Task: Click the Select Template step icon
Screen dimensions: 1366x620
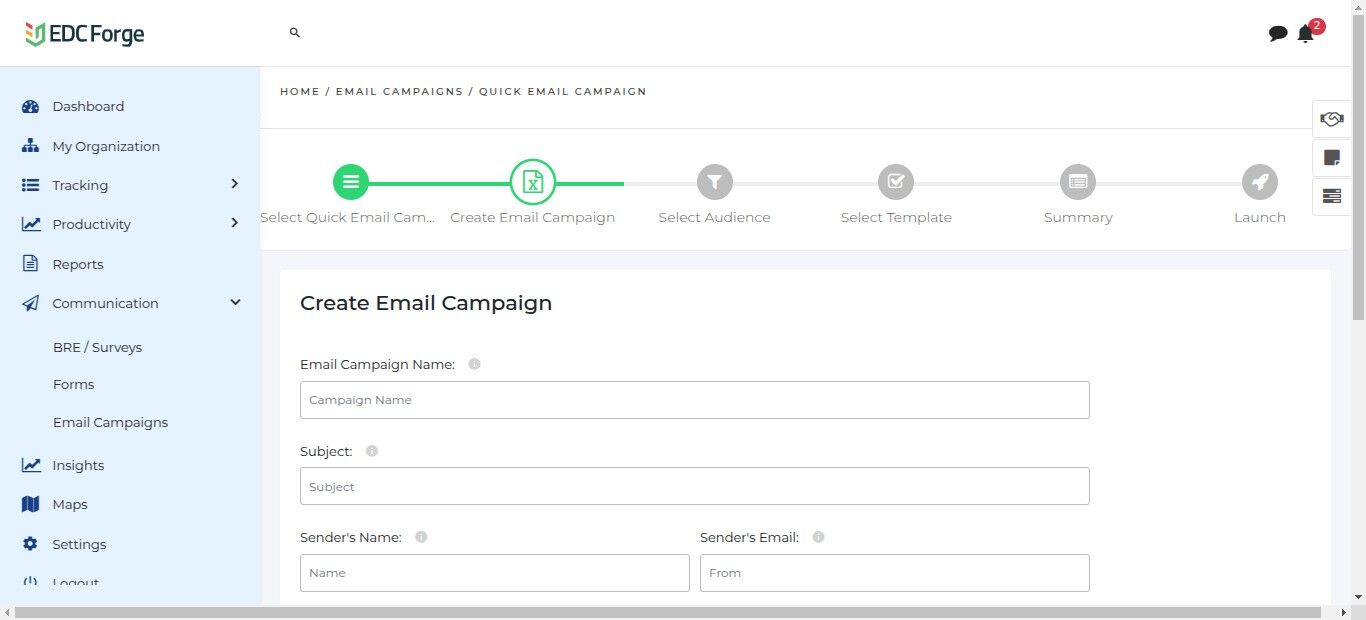Action: 896,182
